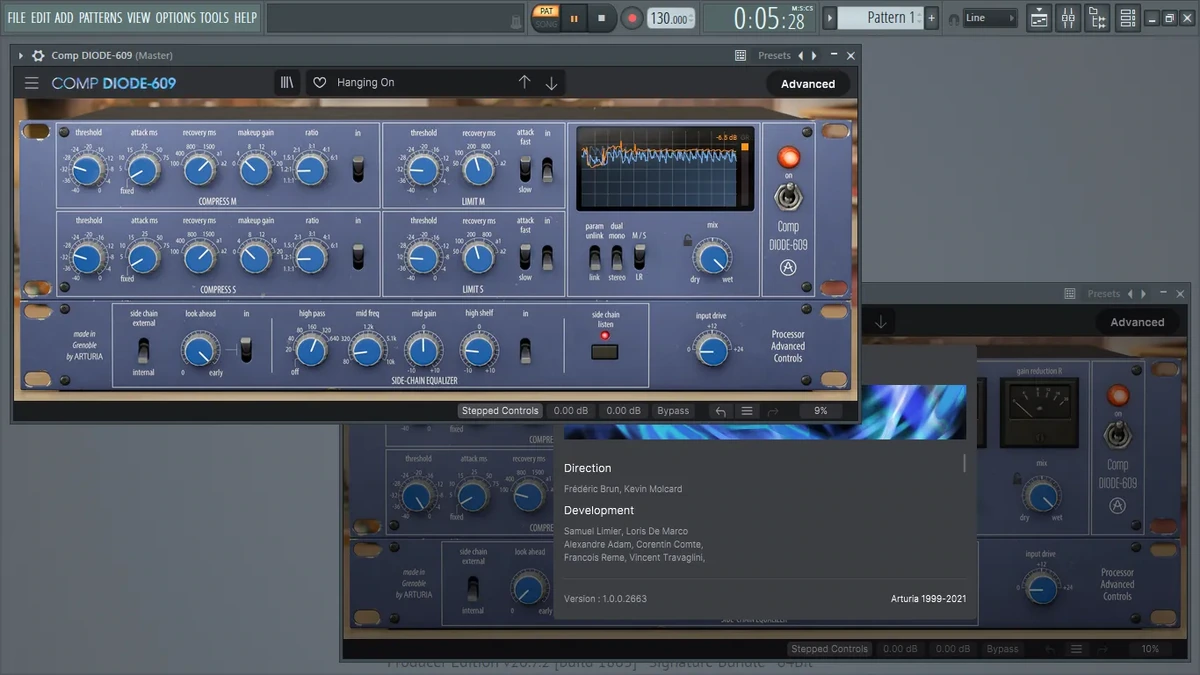Go to next preset in title bar
This screenshot has height=675, width=1200.
point(814,56)
